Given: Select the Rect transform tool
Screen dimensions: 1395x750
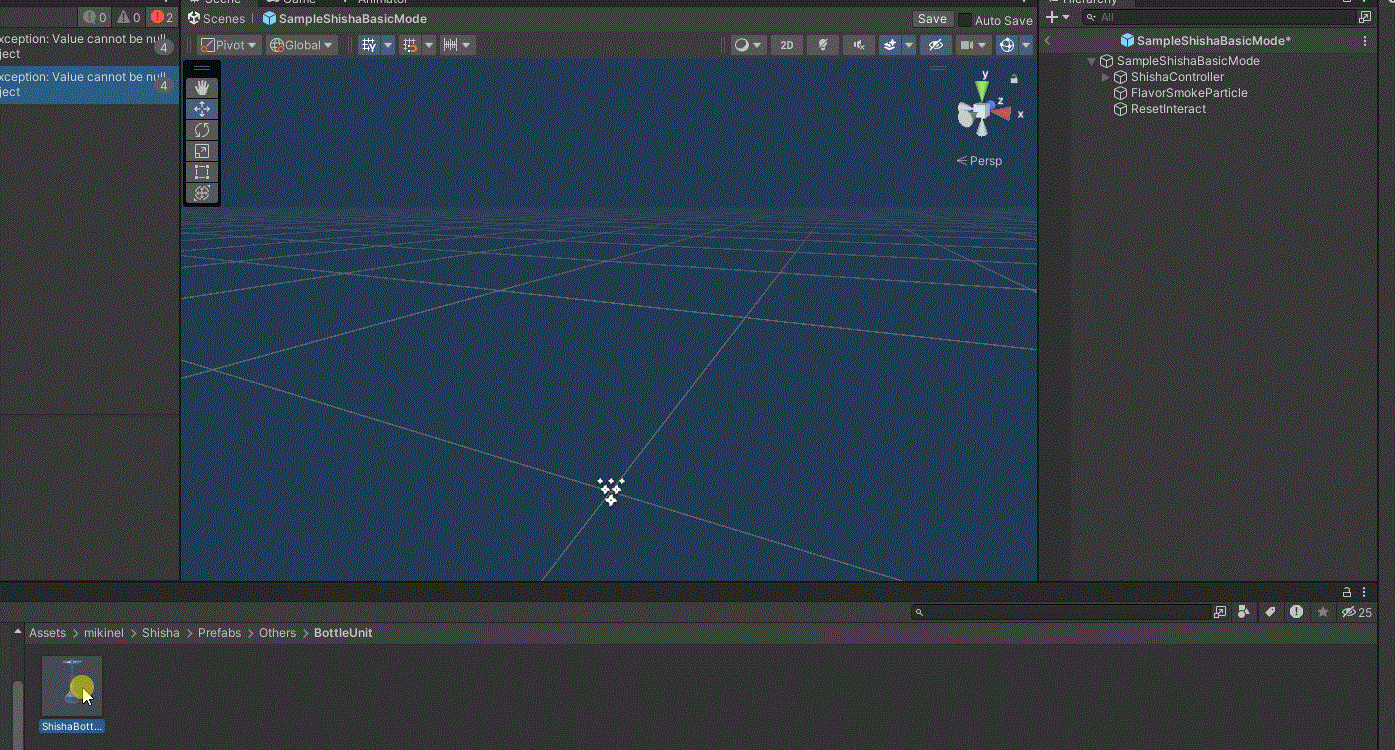Looking at the screenshot, I should 202,172.
